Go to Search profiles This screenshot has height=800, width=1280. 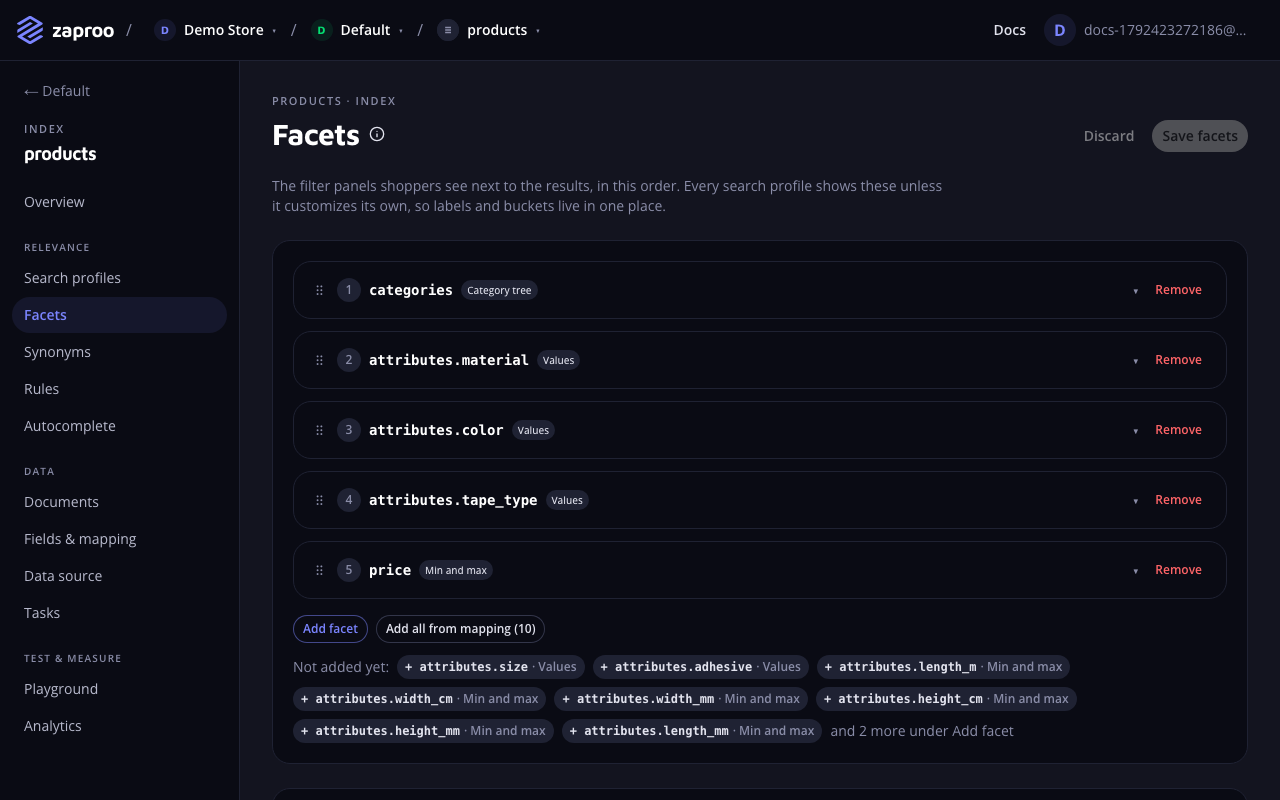click(x=119, y=278)
